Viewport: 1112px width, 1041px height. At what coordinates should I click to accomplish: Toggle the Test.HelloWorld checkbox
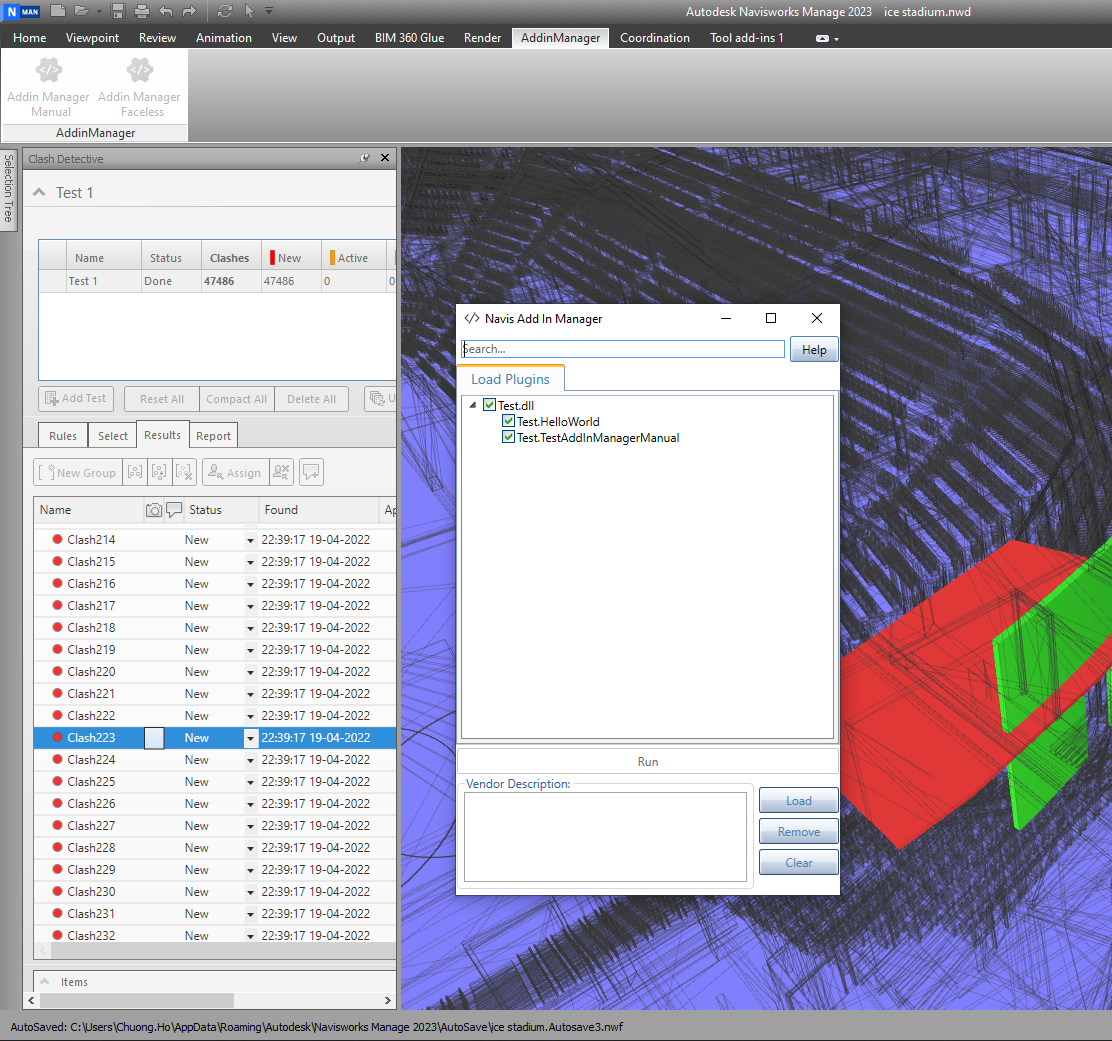508,422
